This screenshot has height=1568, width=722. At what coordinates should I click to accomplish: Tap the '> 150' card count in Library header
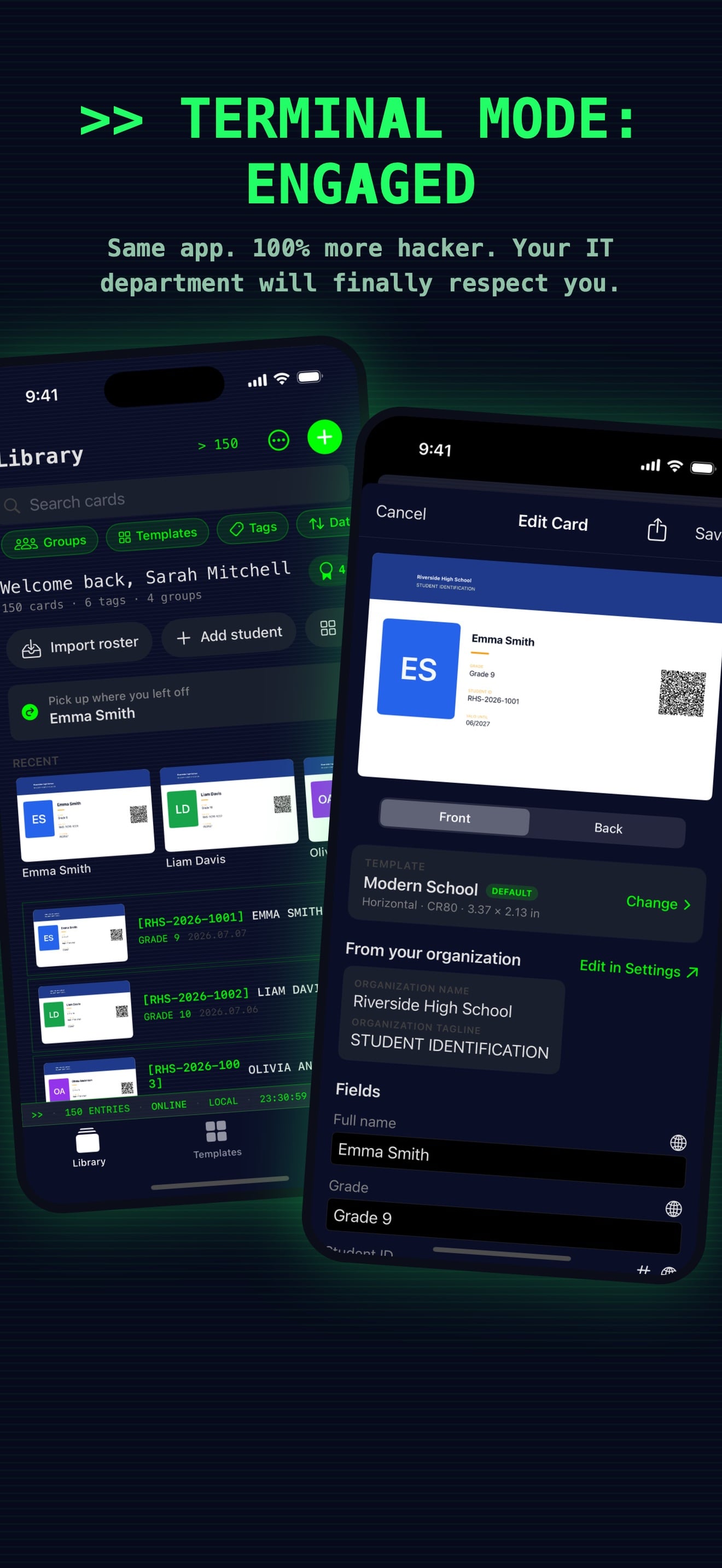pyautogui.click(x=218, y=444)
